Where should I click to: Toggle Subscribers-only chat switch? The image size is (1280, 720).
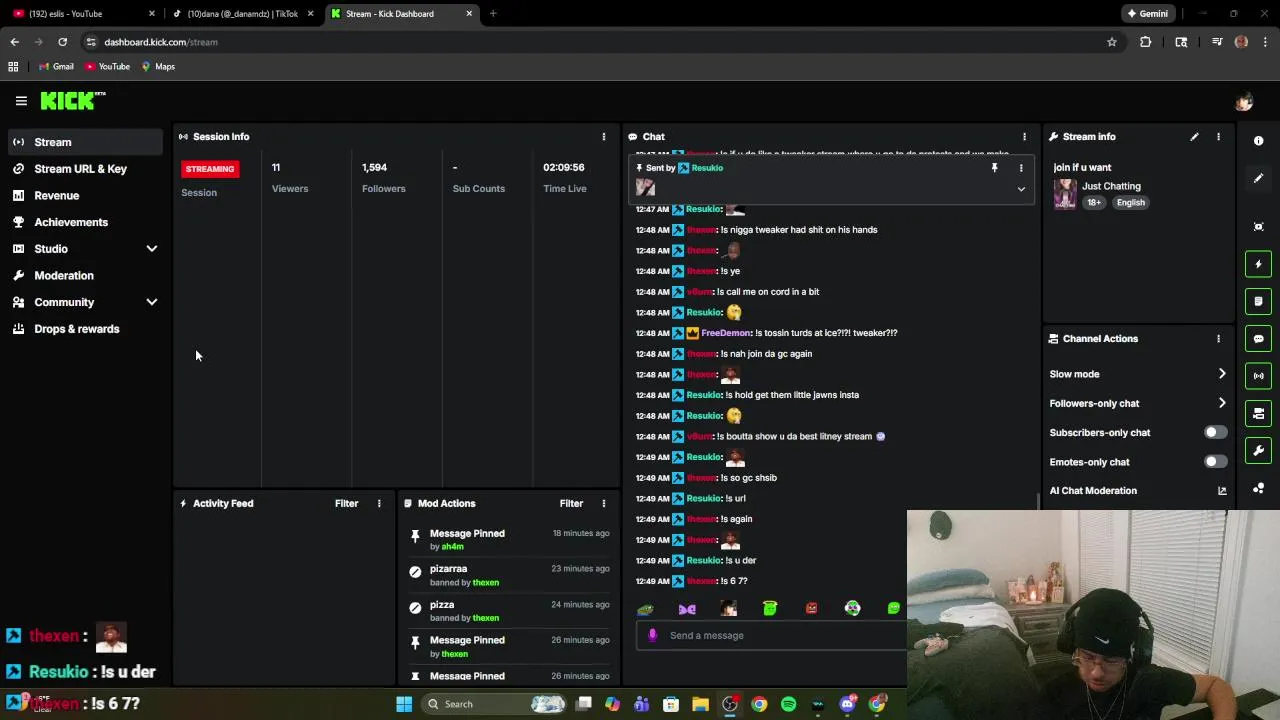pos(1214,433)
